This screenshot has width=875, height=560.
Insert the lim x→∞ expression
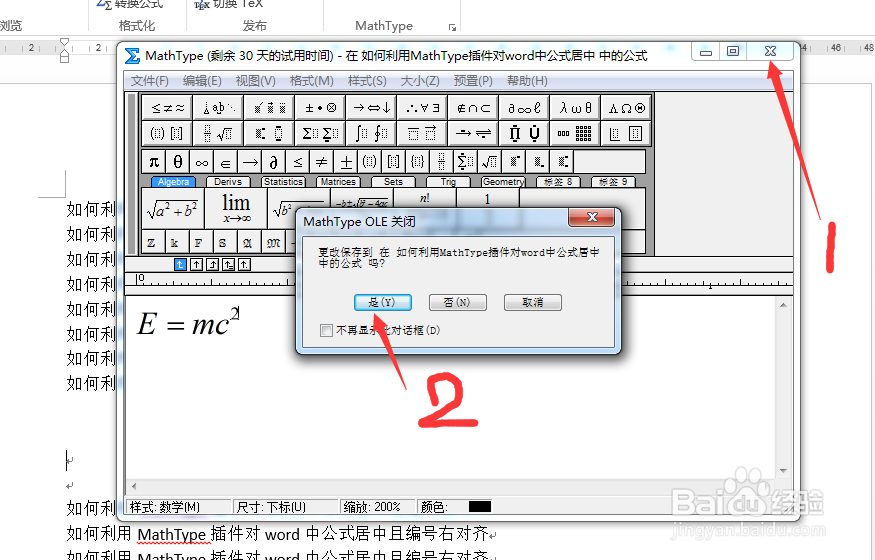235,209
